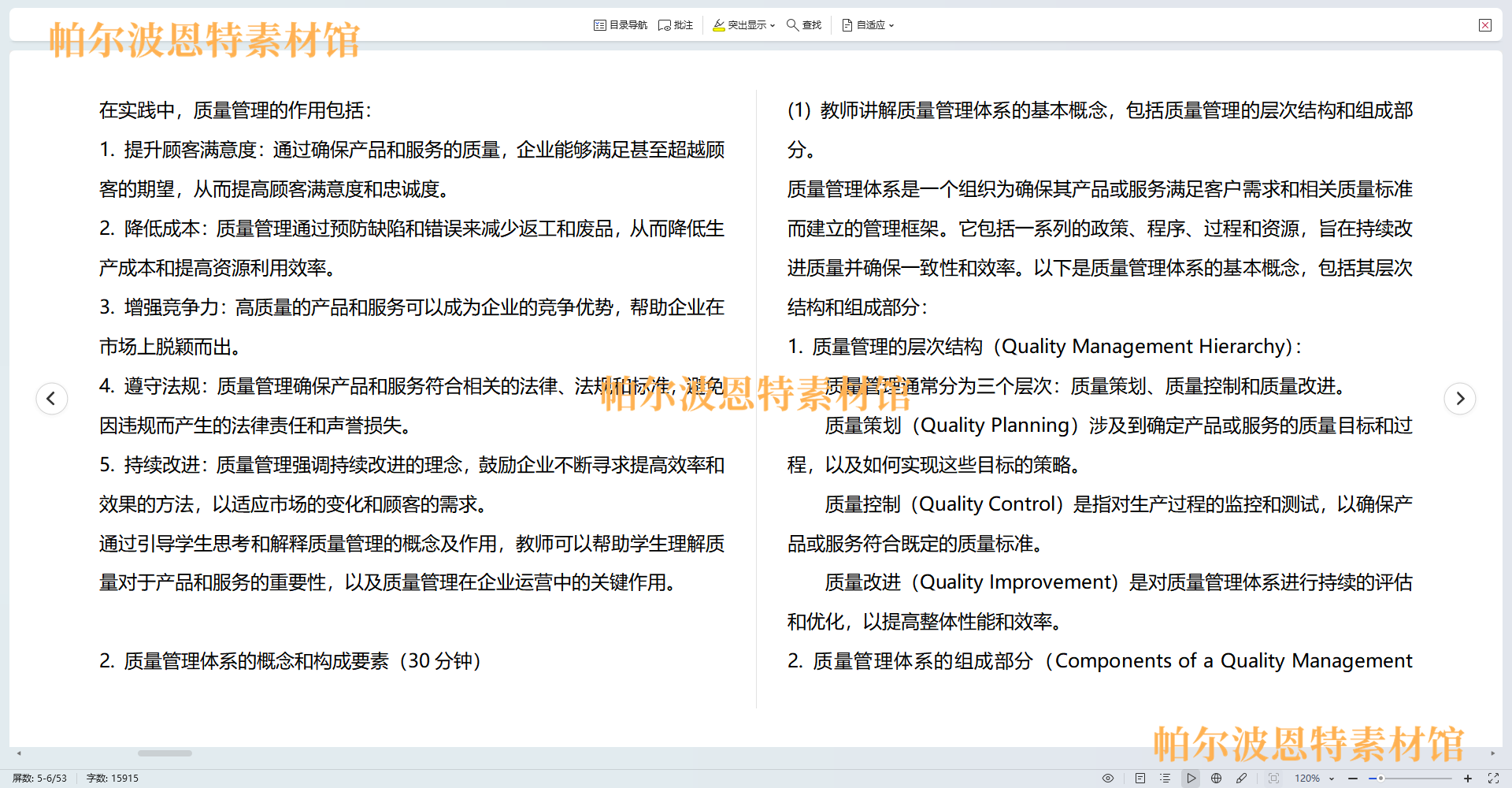Click the text '2. 降低成本'

(150, 229)
